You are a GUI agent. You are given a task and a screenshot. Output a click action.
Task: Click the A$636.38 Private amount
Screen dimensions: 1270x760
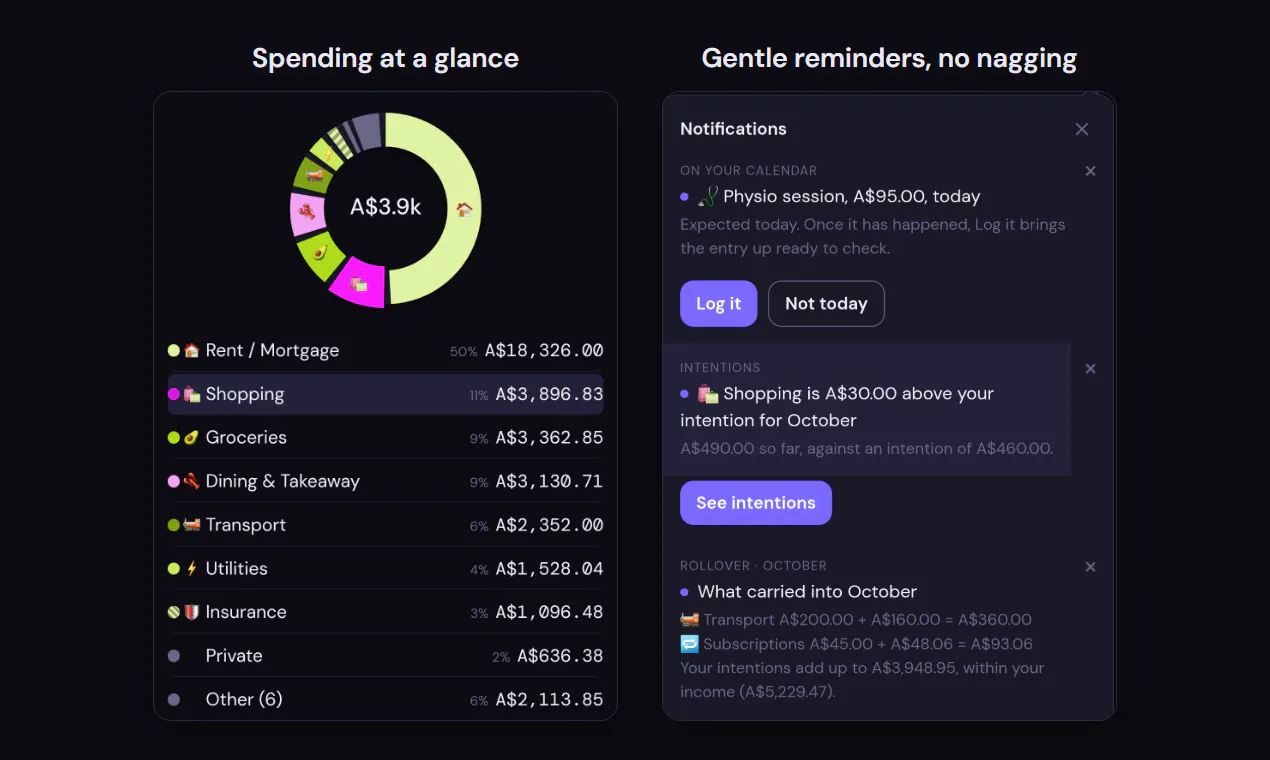(561, 656)
